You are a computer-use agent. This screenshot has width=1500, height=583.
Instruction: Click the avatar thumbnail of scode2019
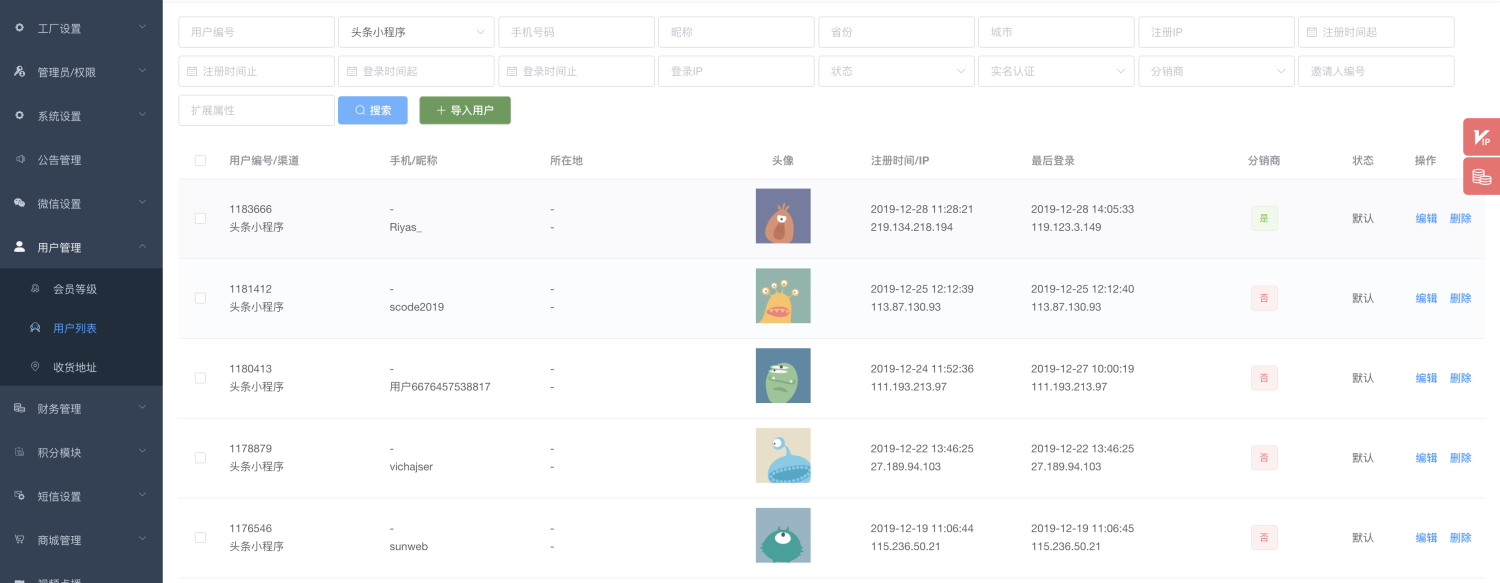783,296
